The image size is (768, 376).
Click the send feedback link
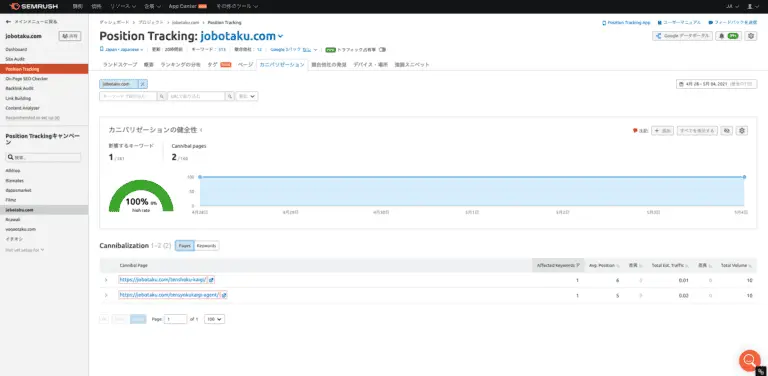click(733, 23)
